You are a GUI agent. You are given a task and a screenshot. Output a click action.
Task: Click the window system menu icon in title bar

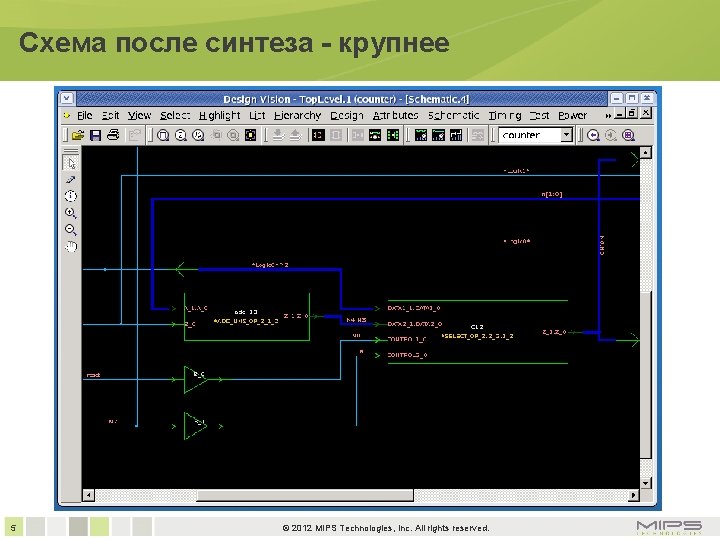[67, 98]
